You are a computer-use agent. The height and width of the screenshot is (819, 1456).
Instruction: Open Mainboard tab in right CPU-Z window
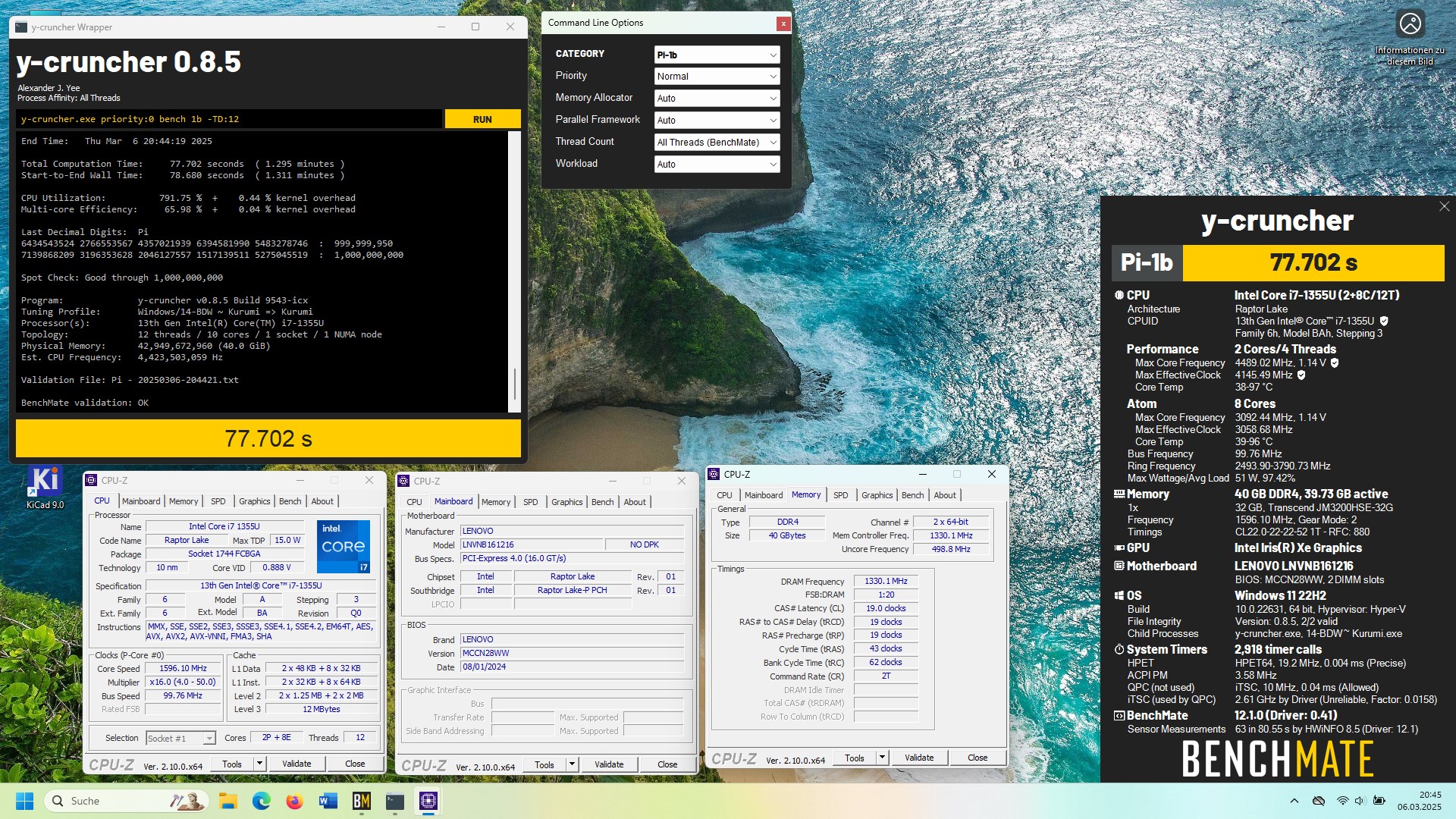(x=764, y=495)
